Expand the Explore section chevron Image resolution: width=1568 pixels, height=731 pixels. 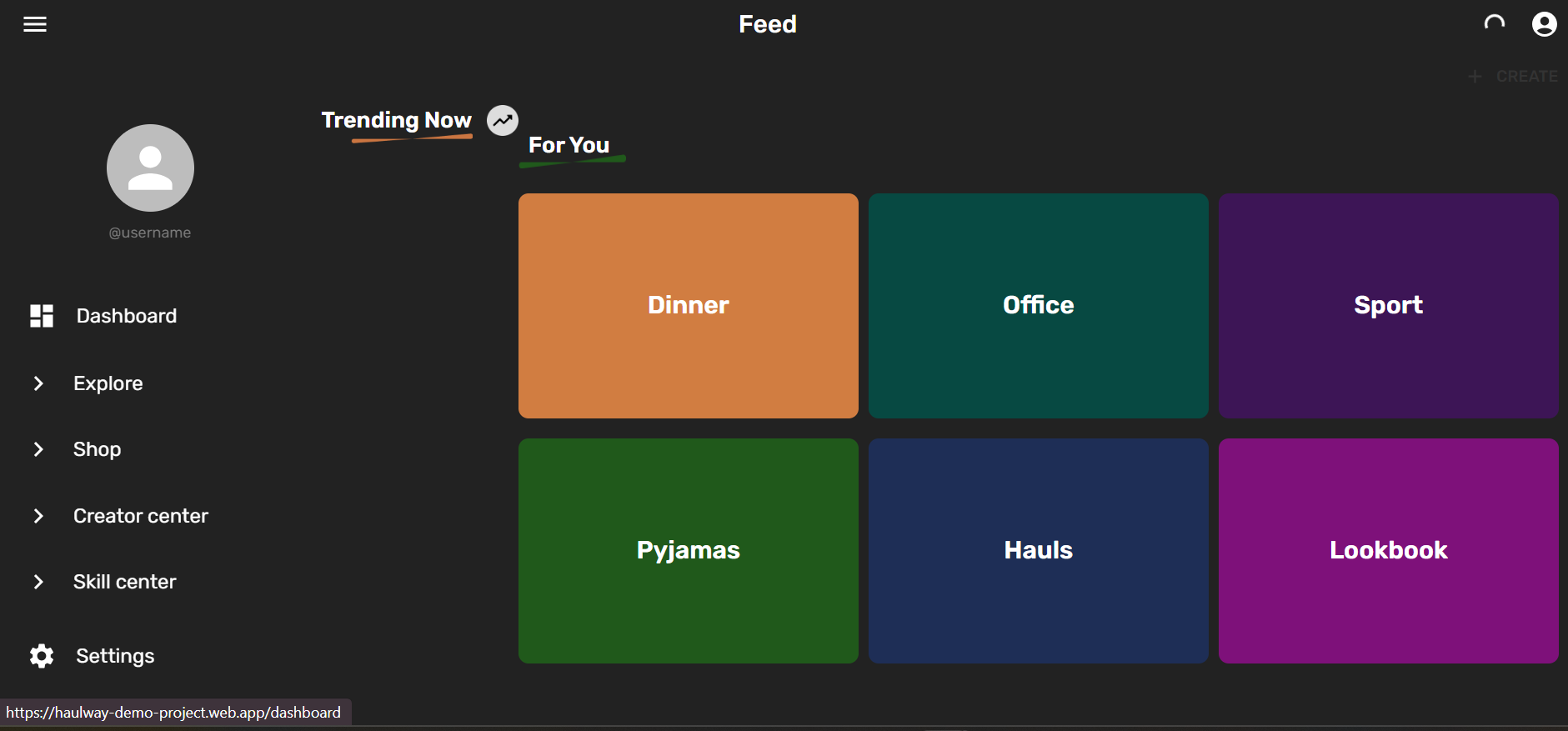[x=38, y=383]
